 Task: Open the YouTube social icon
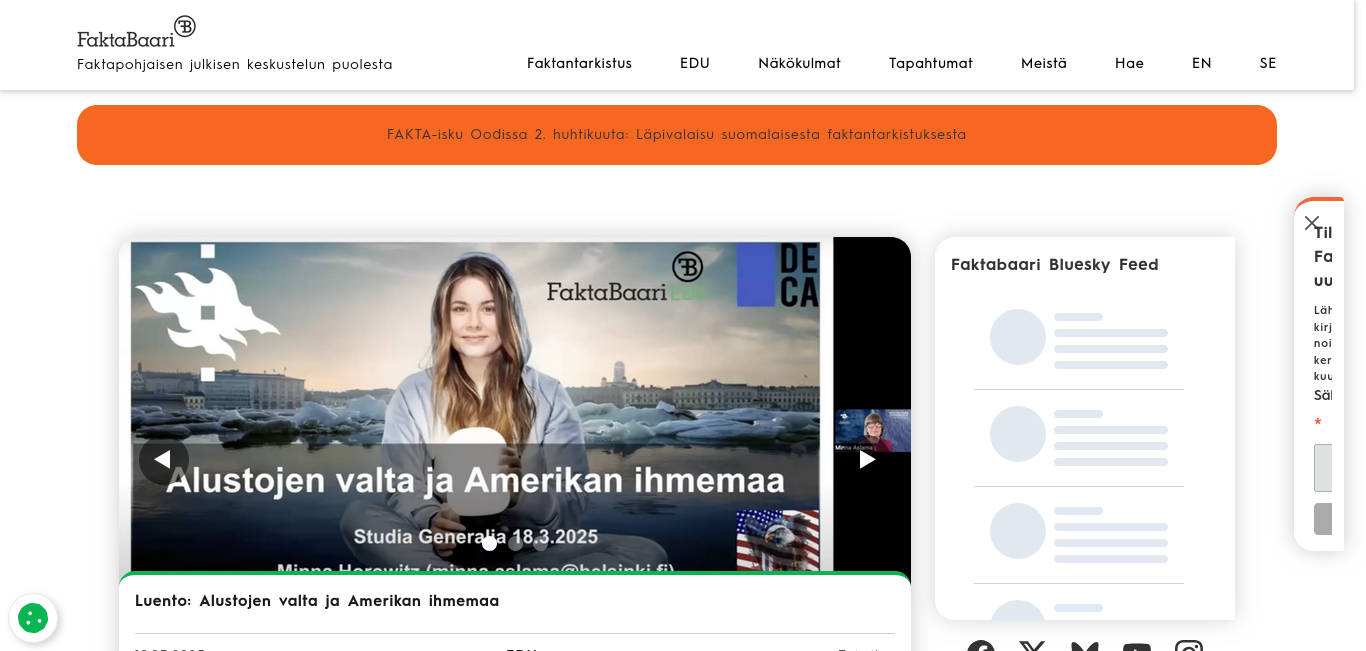click(1137, 646)
